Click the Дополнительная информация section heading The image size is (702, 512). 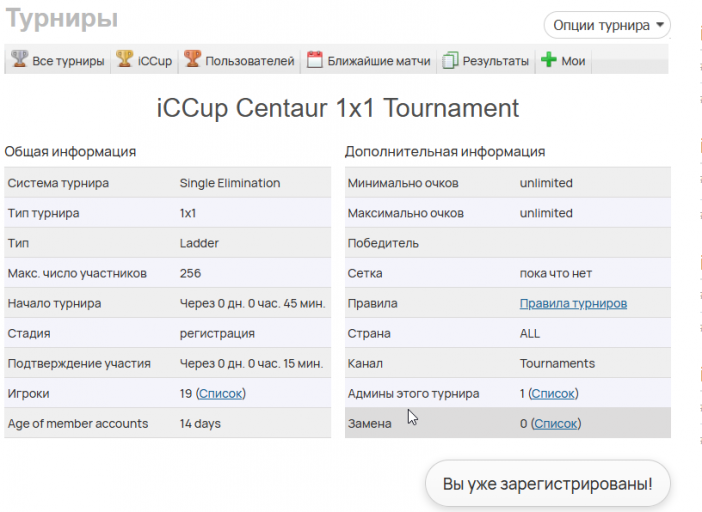click(445, 152)
